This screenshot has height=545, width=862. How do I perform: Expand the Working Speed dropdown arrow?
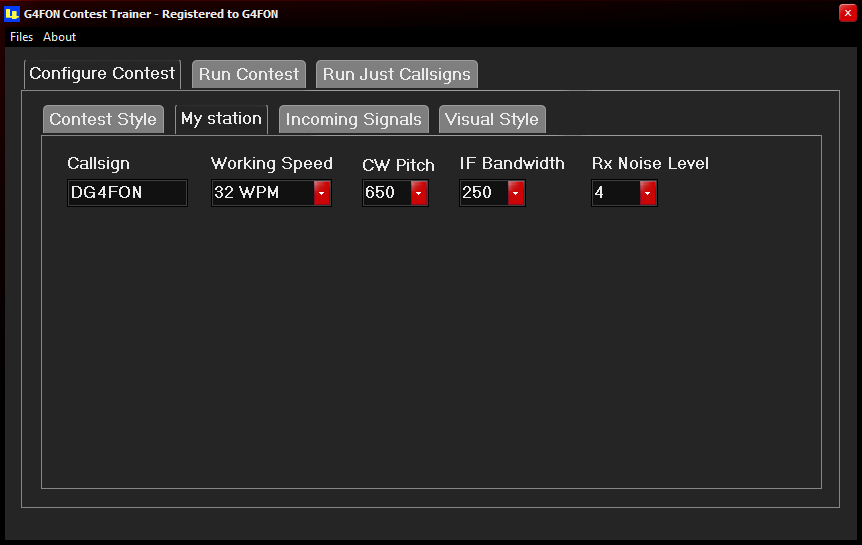click(x=322, y=193)
